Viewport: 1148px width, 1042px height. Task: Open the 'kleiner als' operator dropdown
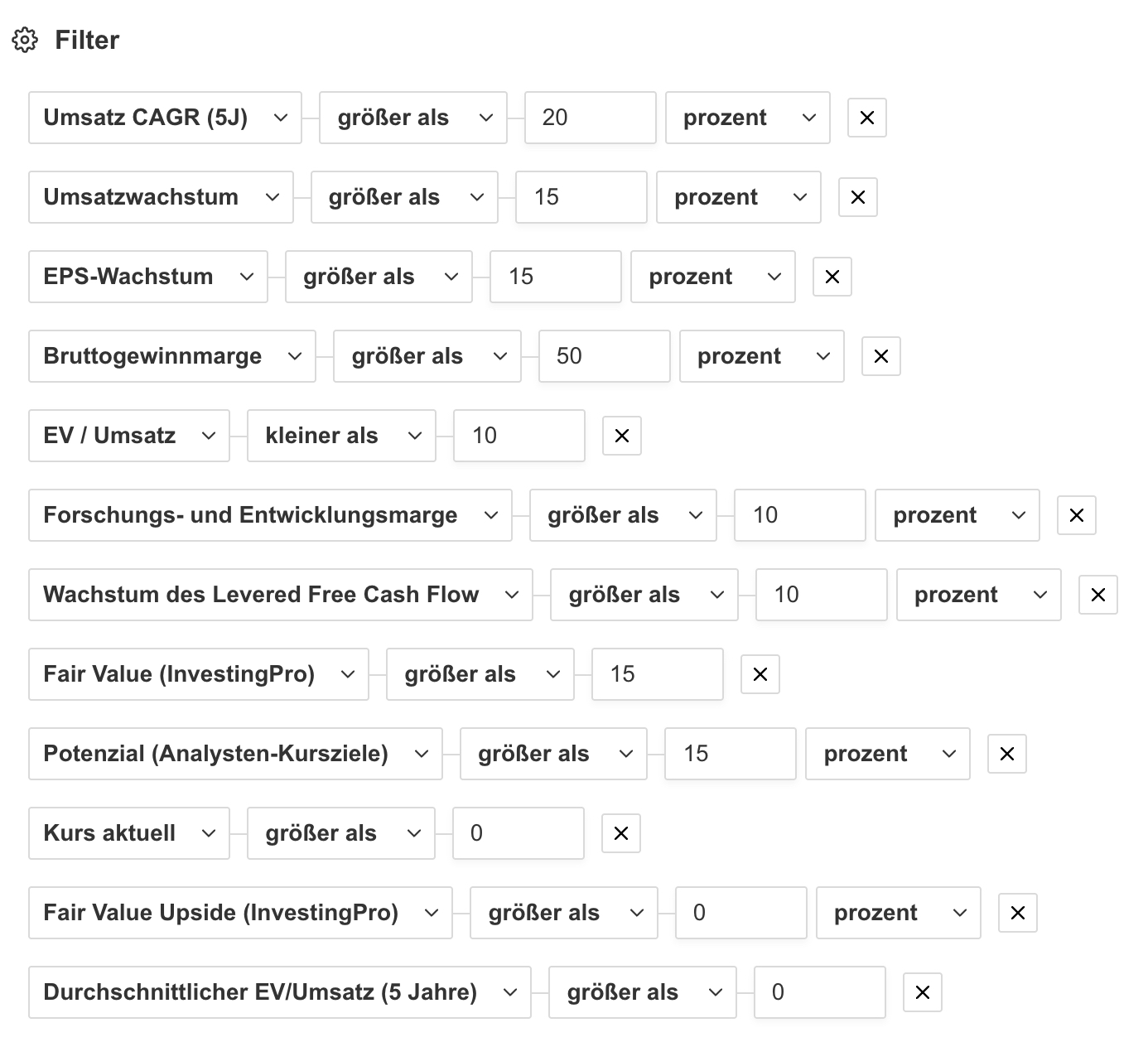click(341, 436)
